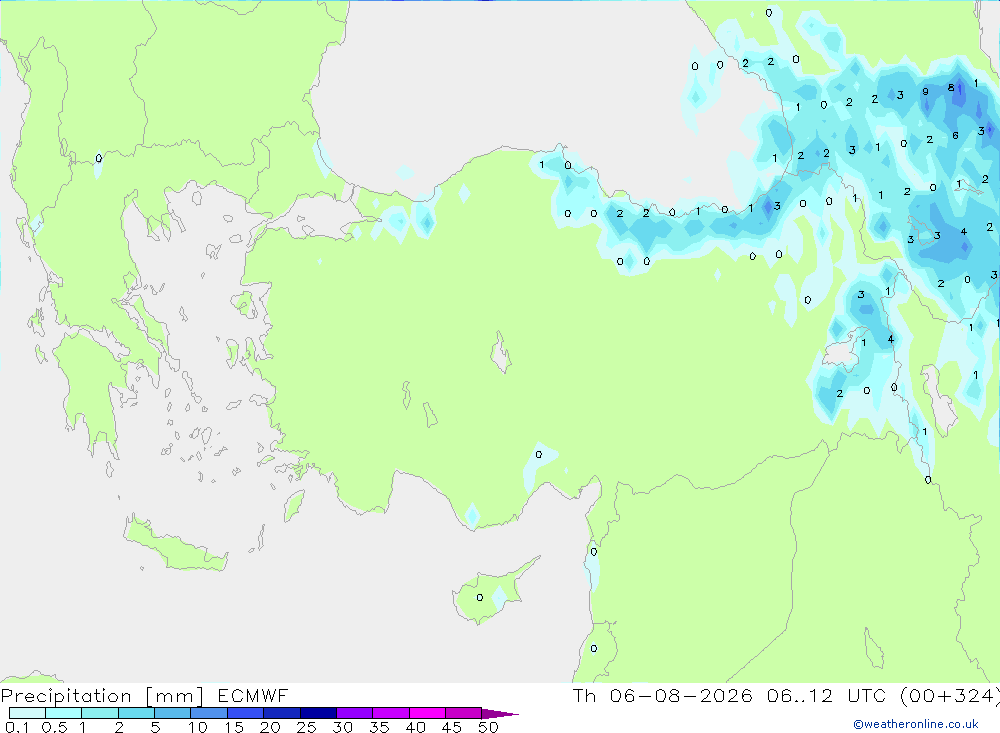The height and width of the screenshot is (733, 1000).
Task: Click the "Precipitation [mm]" title text
Action: 102,696
